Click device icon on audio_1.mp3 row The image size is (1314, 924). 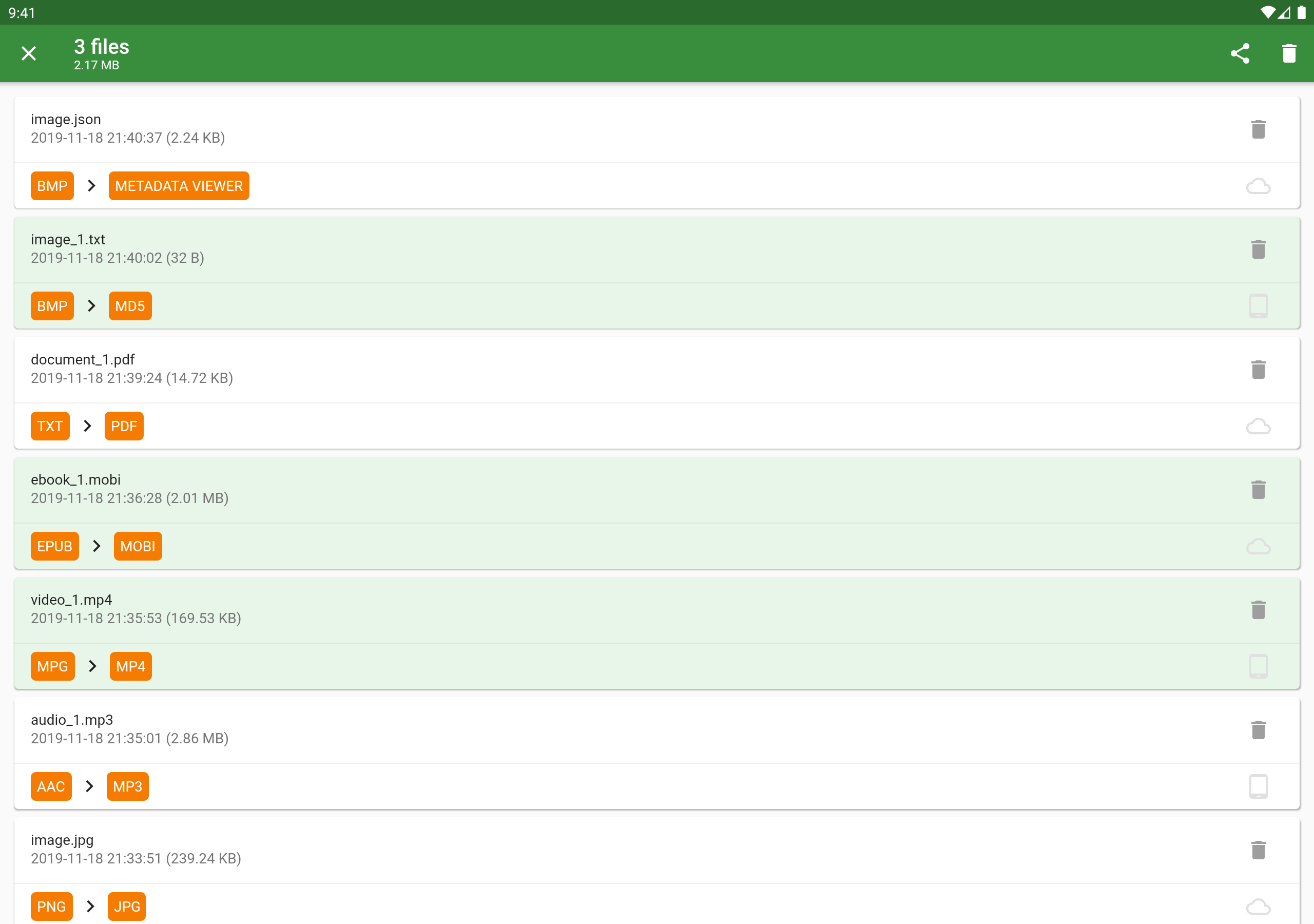(x=1258, y=786)
